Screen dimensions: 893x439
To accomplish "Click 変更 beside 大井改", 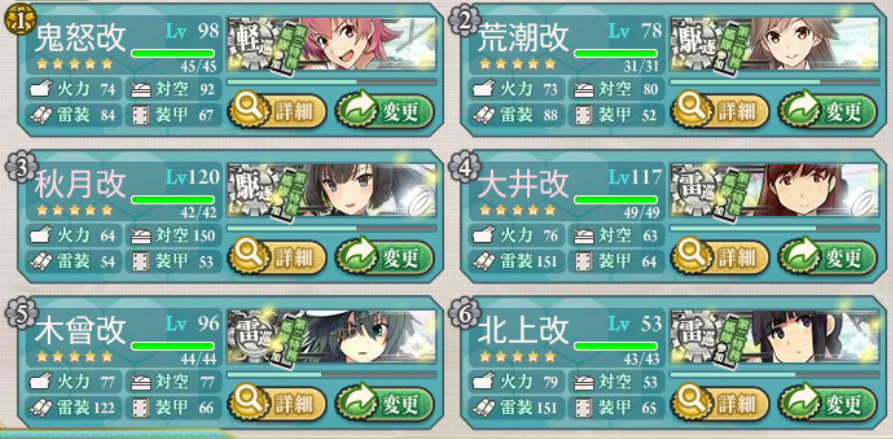I will click(827, 257).
